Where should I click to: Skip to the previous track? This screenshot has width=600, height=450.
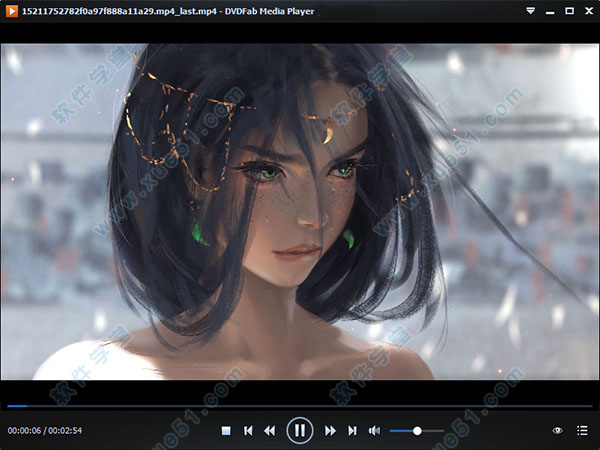(x=248, y=431)
